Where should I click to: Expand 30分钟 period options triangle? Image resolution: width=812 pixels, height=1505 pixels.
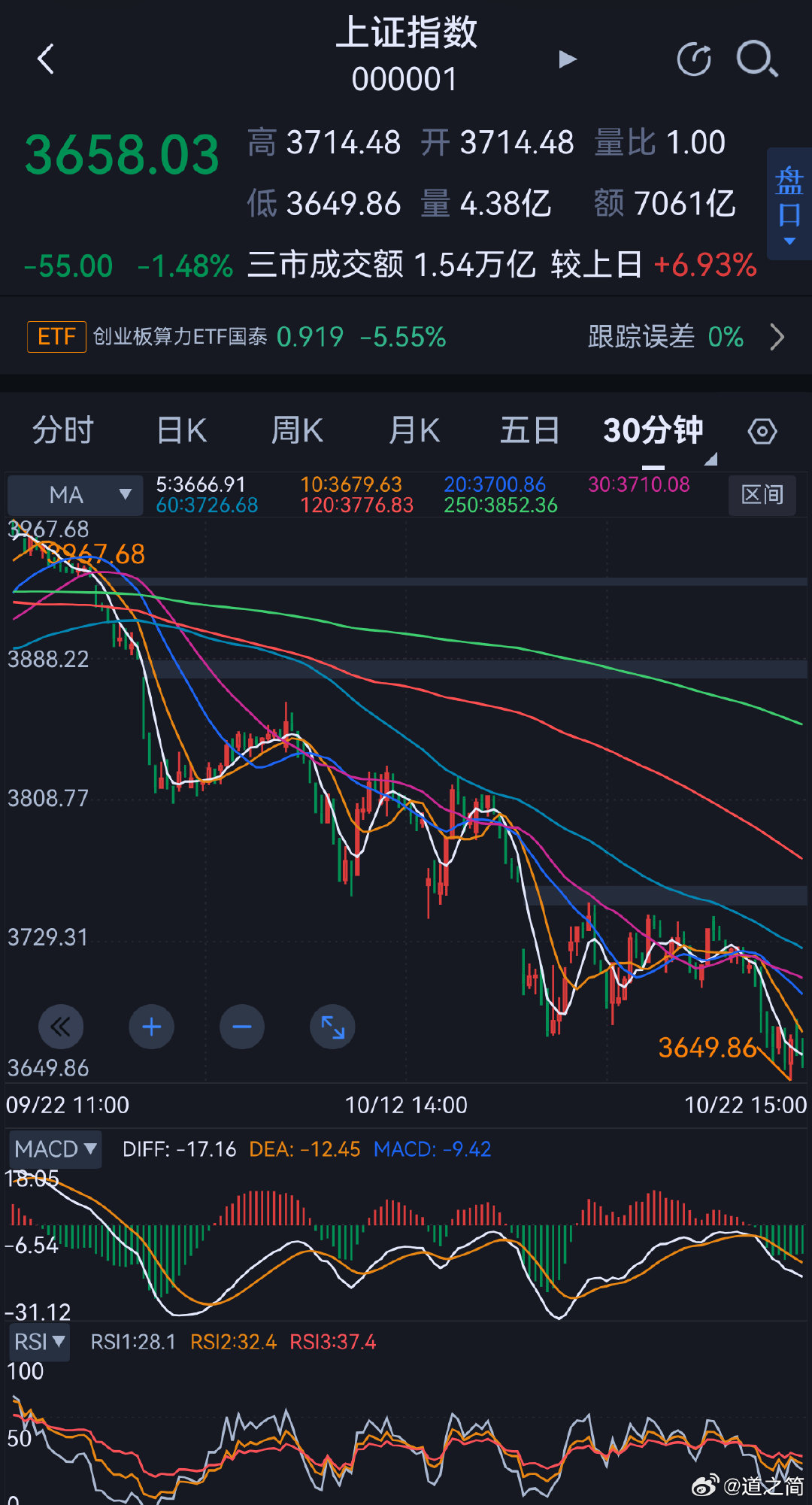coord(710,459)
